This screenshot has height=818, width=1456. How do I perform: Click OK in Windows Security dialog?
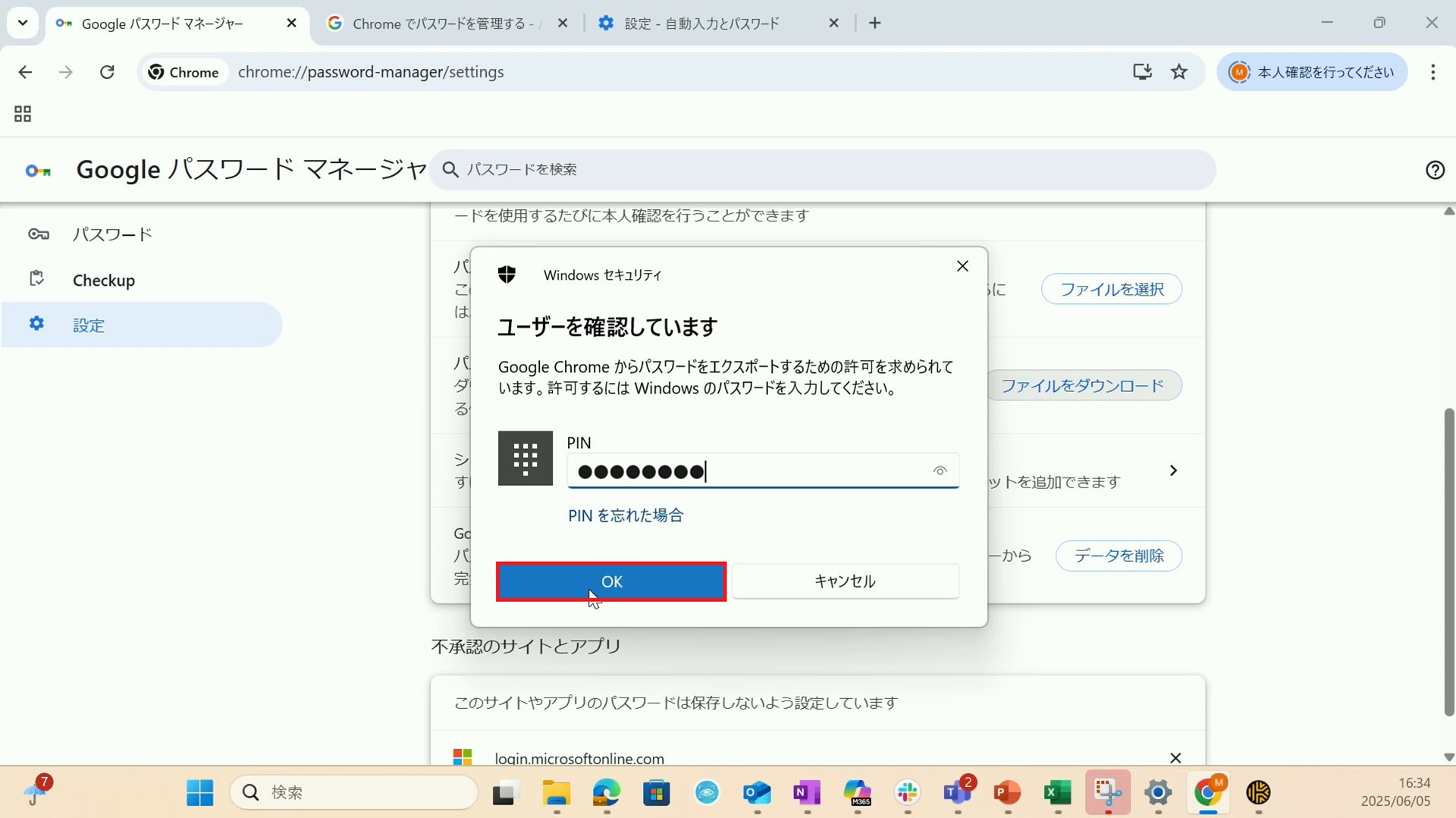(x=611, y=581)
